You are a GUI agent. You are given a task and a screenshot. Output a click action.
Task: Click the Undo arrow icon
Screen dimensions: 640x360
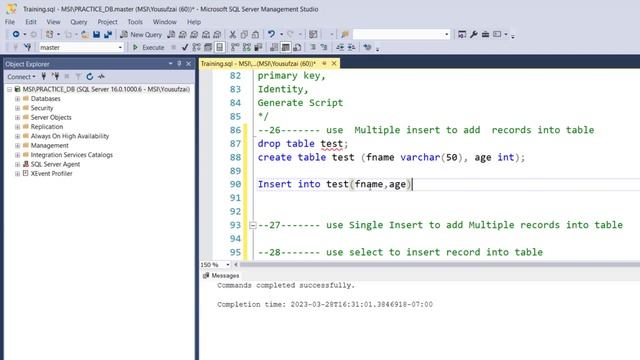pyautogui.click(x=271, y=34)
